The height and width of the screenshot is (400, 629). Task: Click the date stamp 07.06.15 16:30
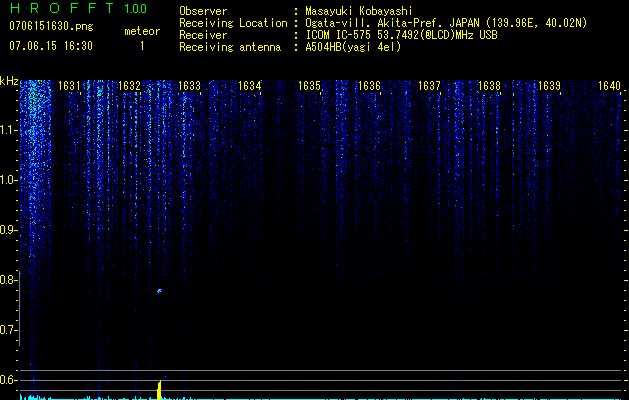click(51, 46)
